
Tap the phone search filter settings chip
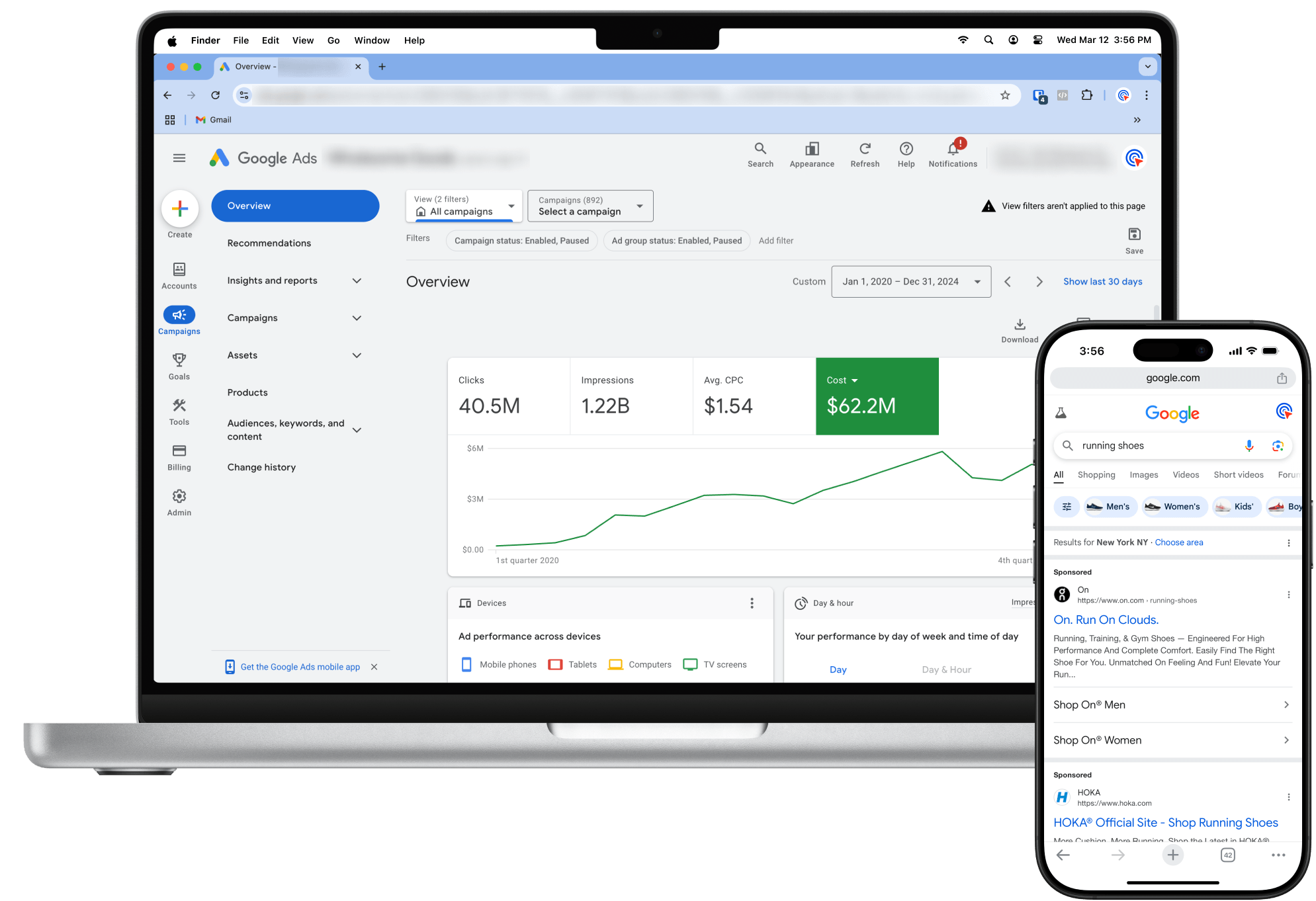coord(1067,507)
